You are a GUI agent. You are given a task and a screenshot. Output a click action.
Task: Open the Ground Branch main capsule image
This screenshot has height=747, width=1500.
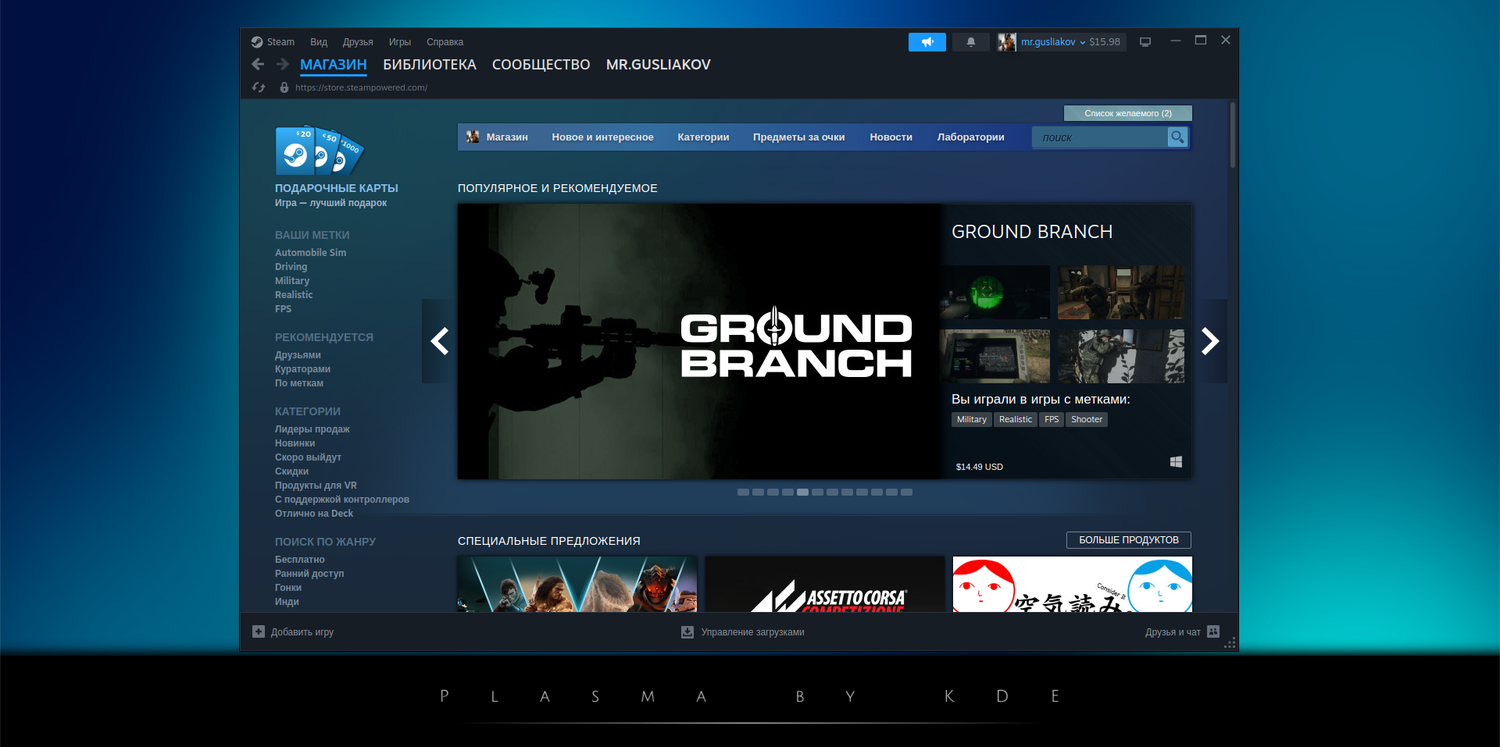coord(699,341)
